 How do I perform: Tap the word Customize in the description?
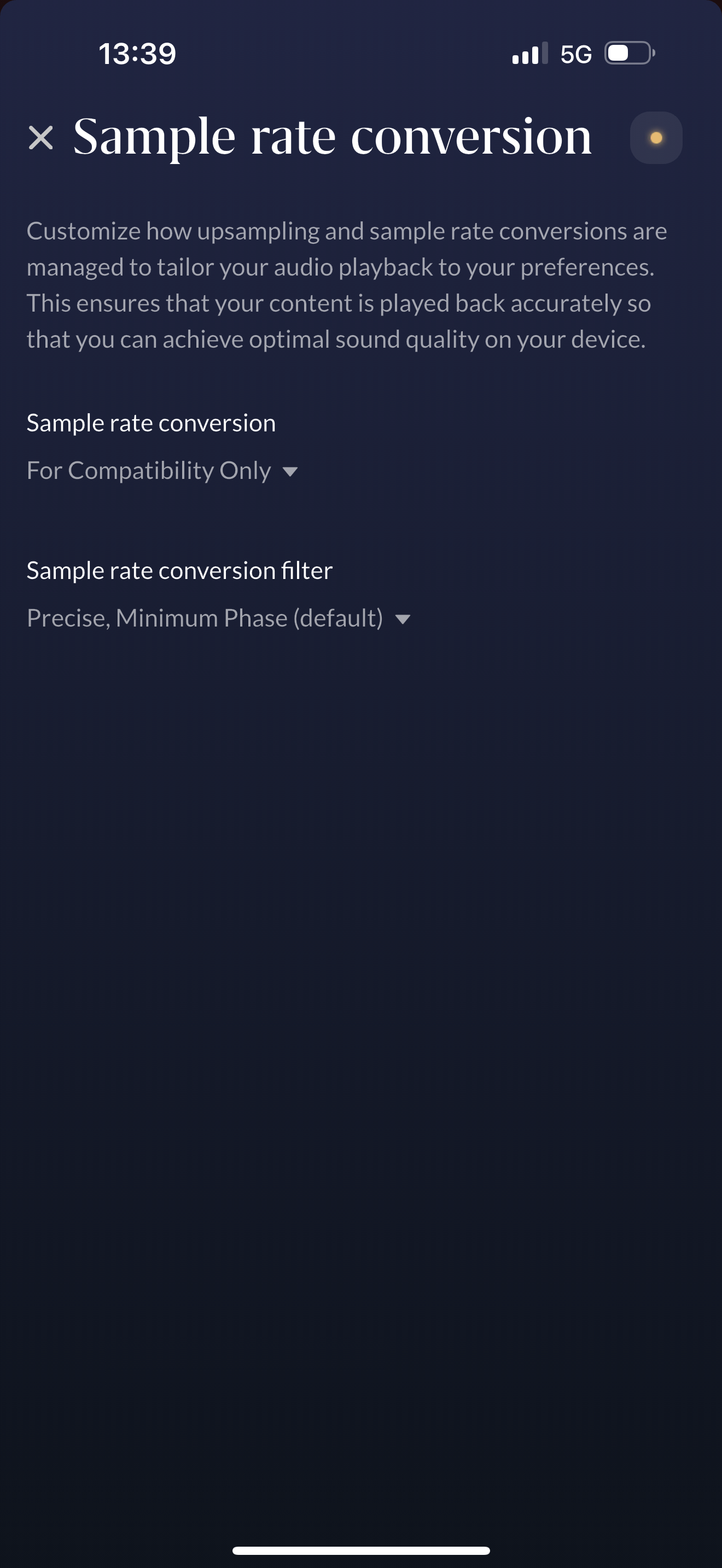[84, 231]
